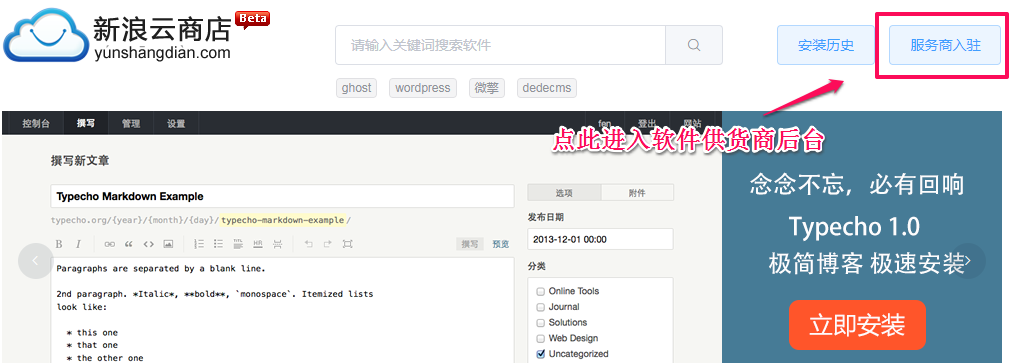Click the yunshangdian.com text under the logo

162,54
